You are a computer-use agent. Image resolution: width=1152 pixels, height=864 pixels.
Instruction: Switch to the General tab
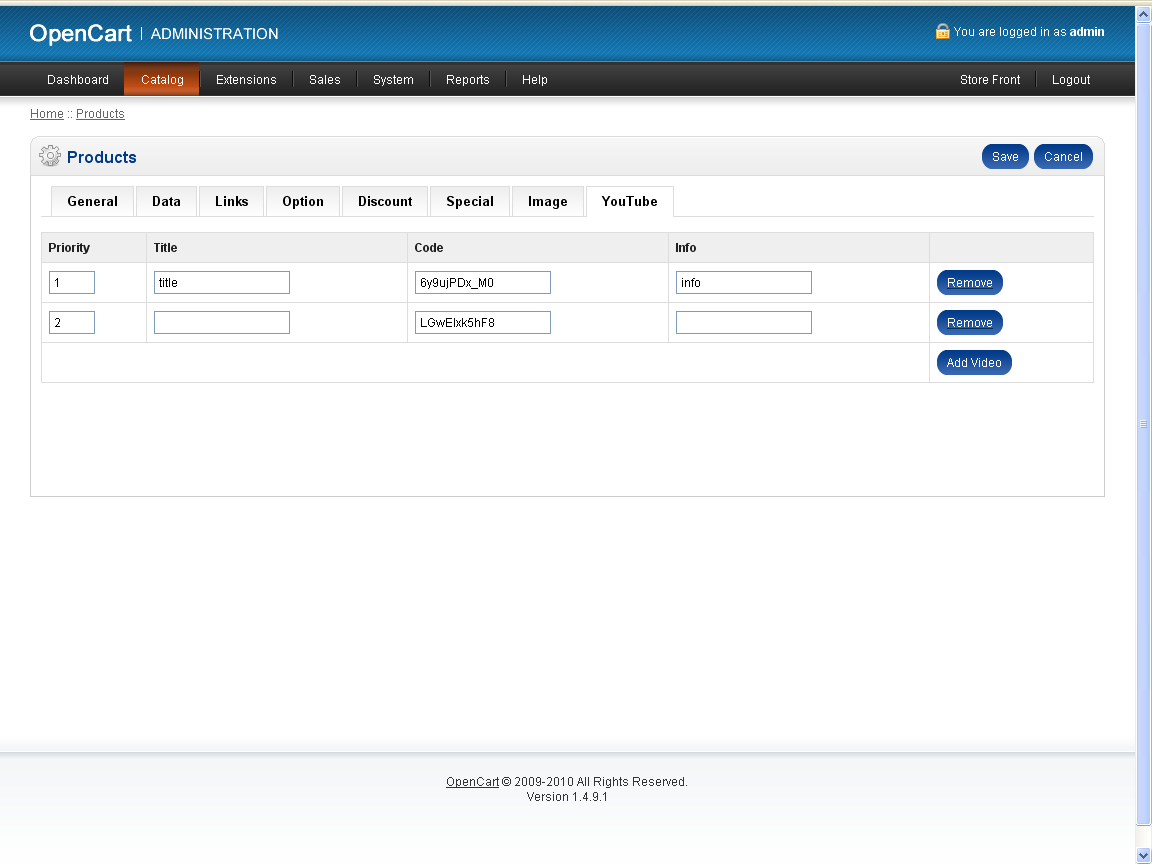(93, 201)
